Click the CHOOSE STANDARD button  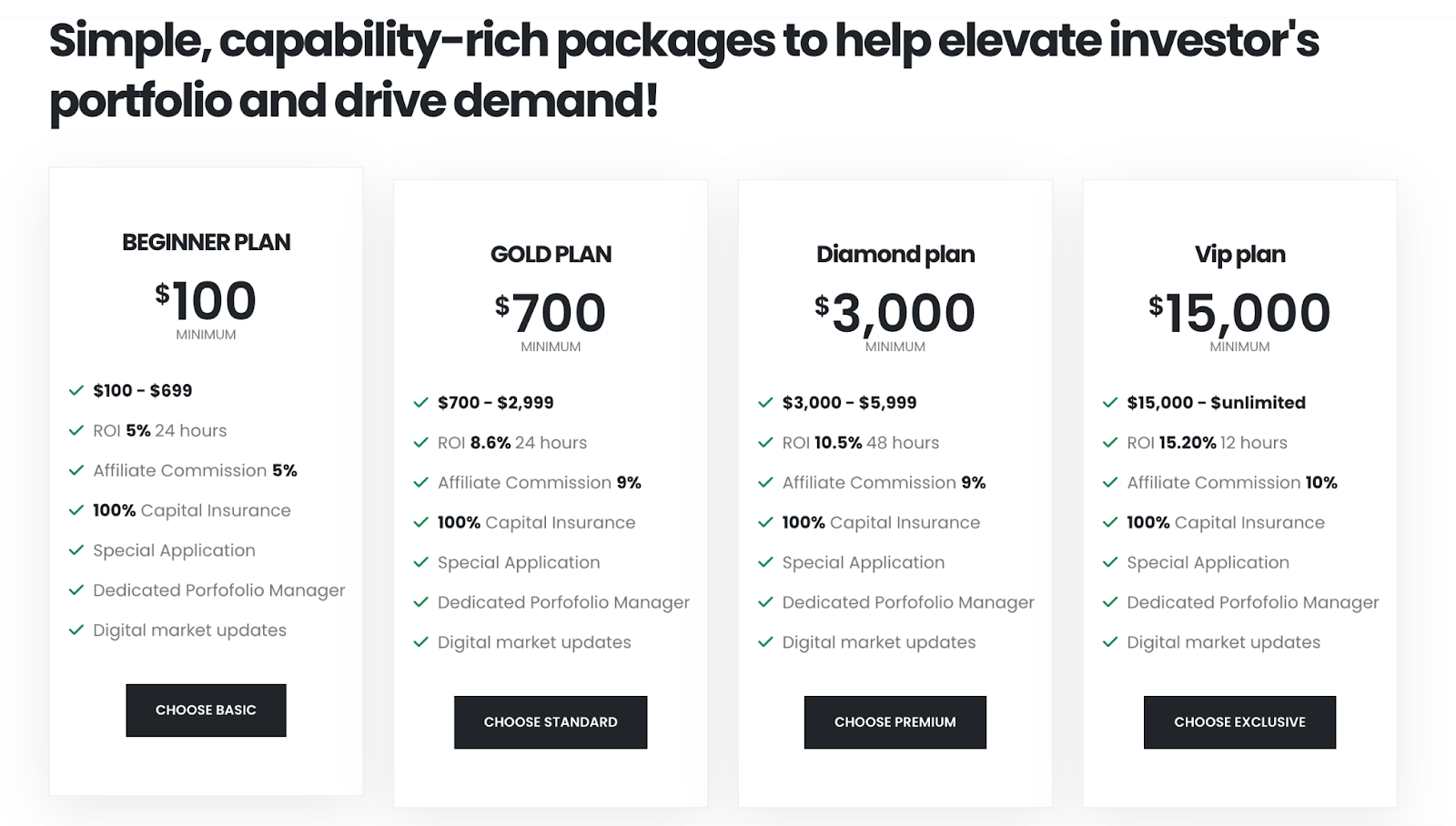[x=551, y=721]
